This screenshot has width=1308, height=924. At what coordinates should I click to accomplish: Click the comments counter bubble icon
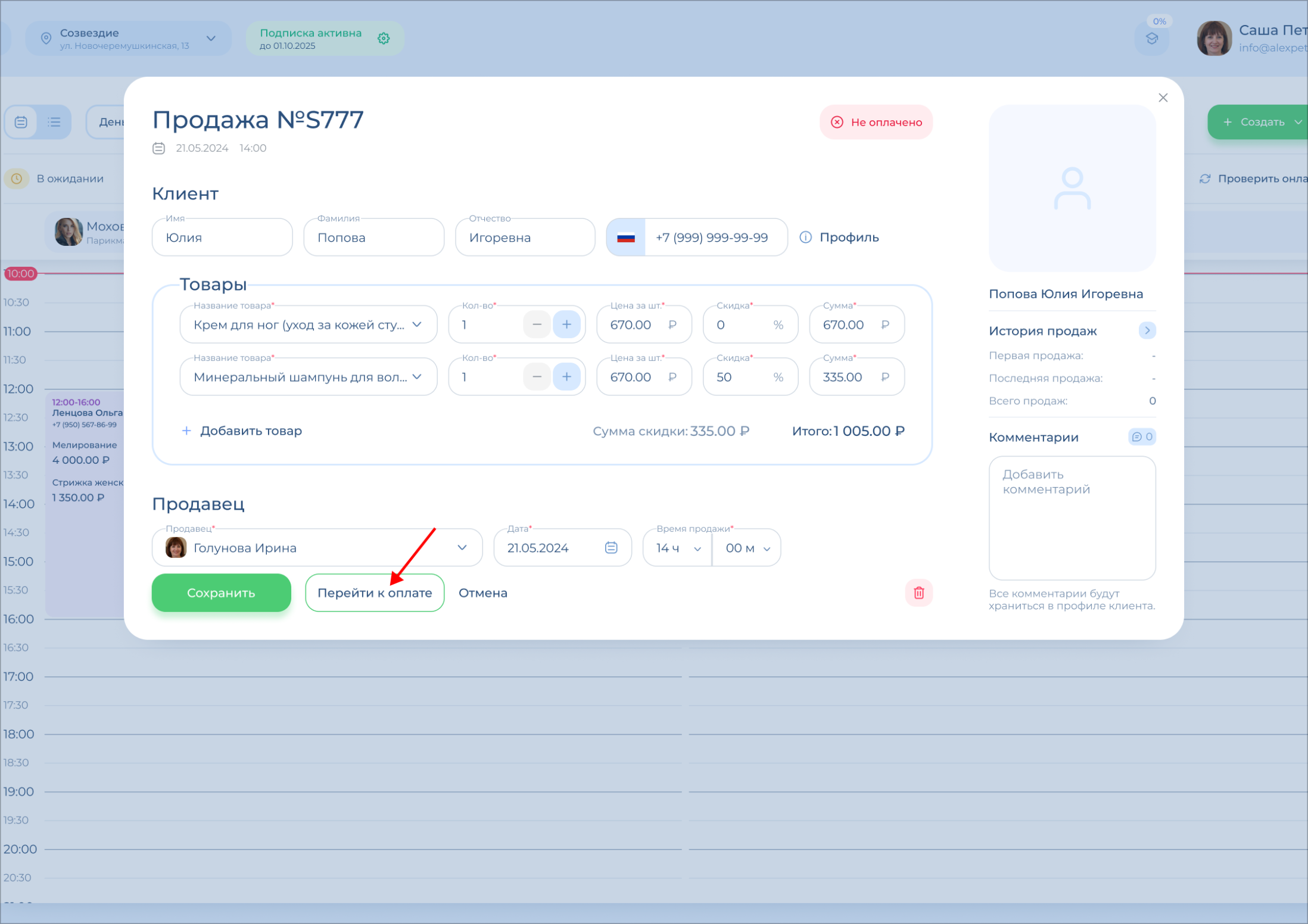(x=1142, y=437)
